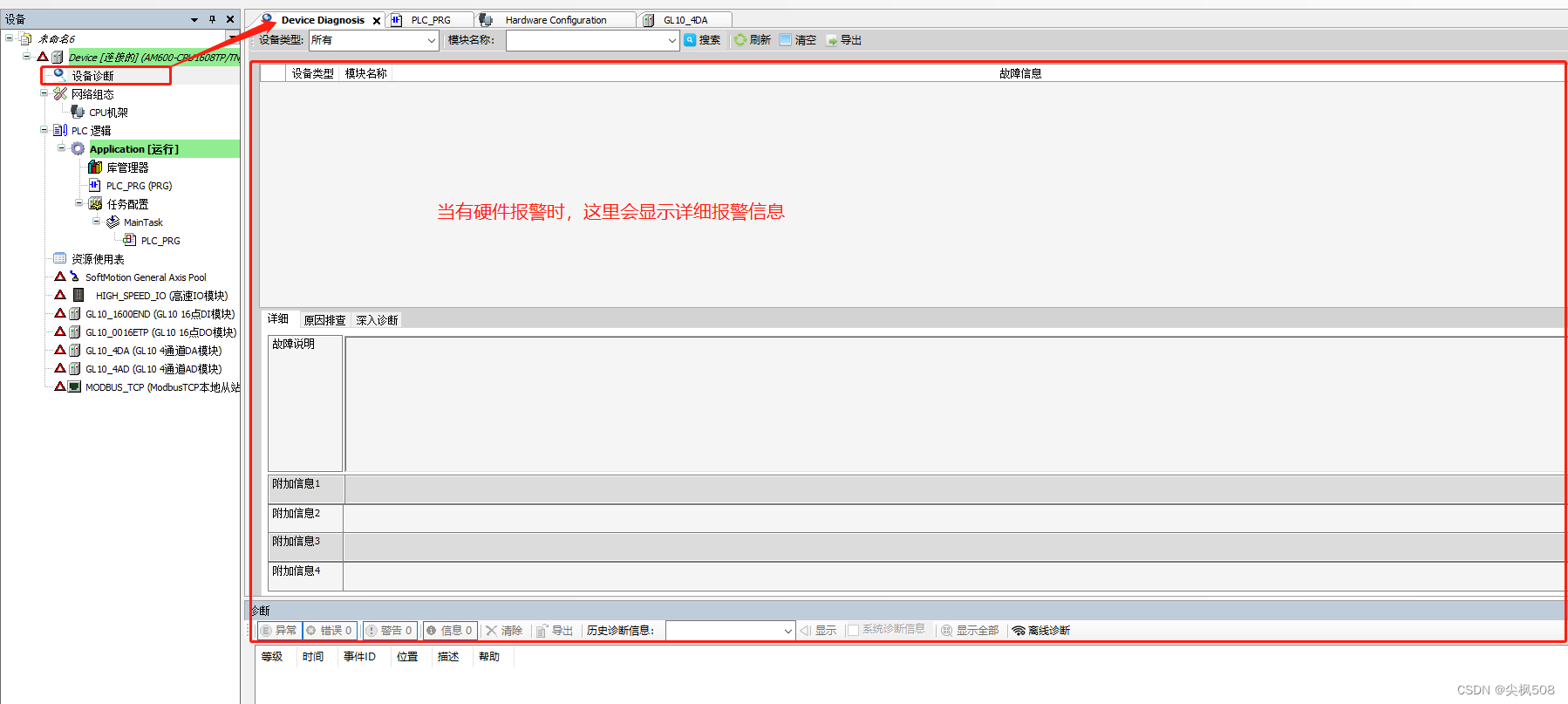
Task: Collapse the Application node expander
Action: point(62,148)
